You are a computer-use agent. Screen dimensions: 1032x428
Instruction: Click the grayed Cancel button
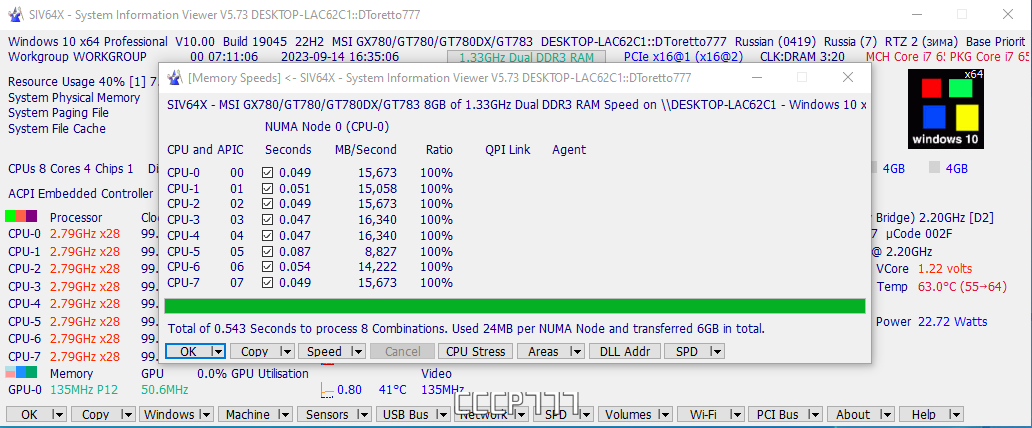[x=403, y=352]
